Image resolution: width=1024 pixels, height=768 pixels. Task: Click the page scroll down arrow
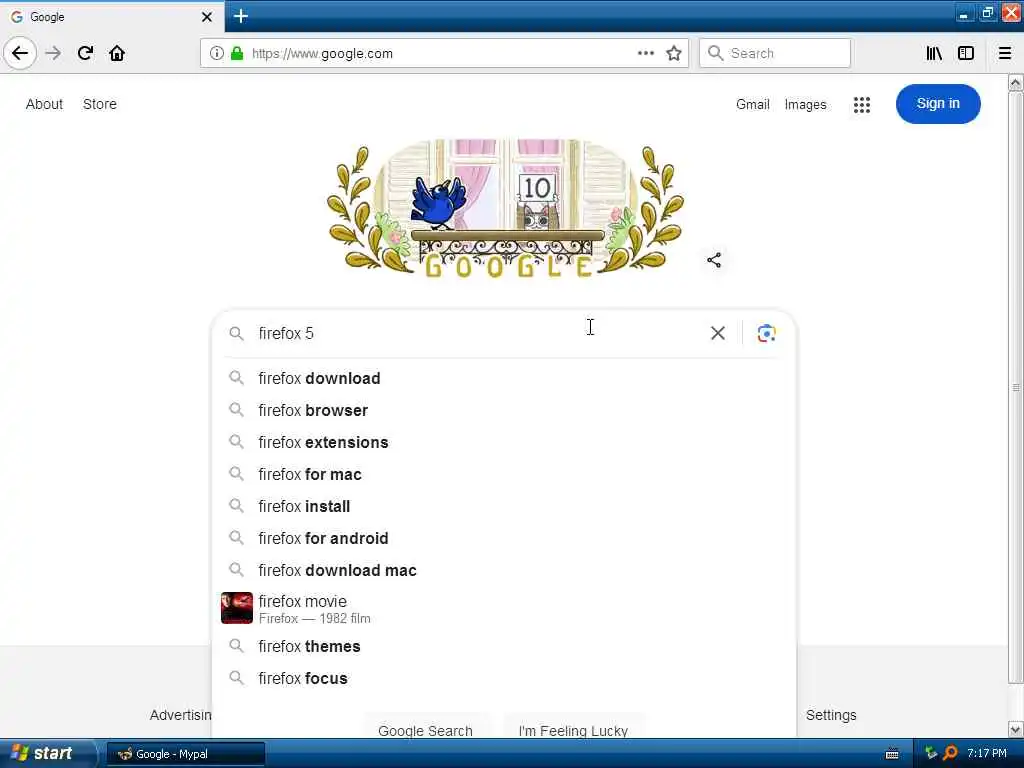pyautogui.click(x=1015, y=729)
